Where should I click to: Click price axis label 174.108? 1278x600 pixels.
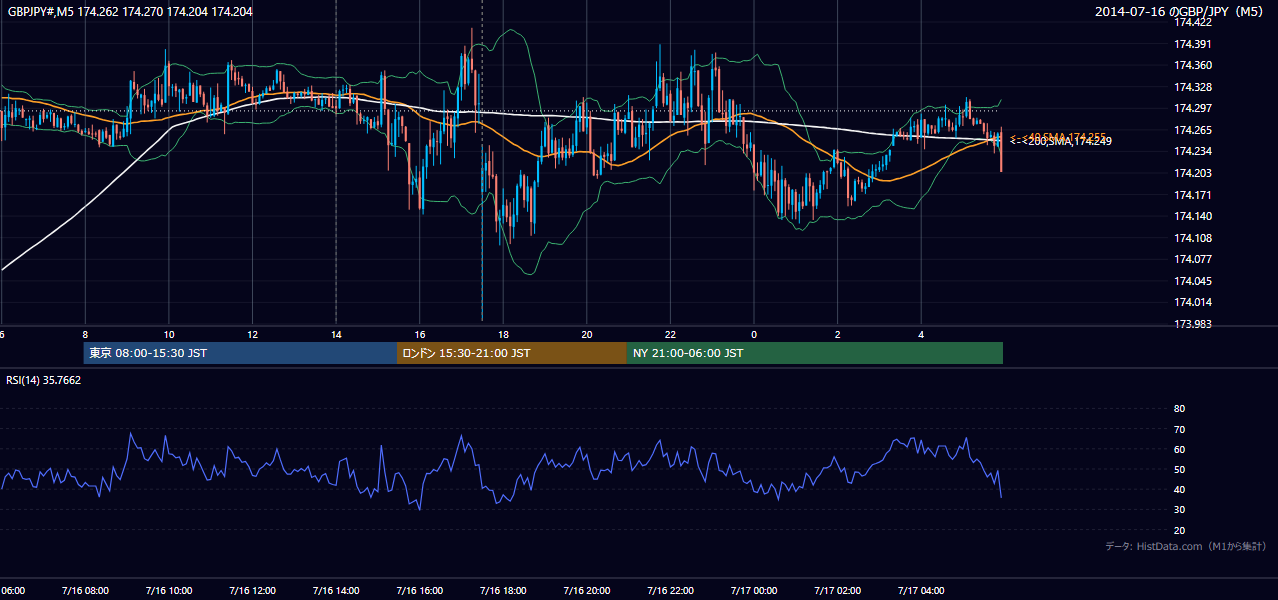coord(1195,238)
